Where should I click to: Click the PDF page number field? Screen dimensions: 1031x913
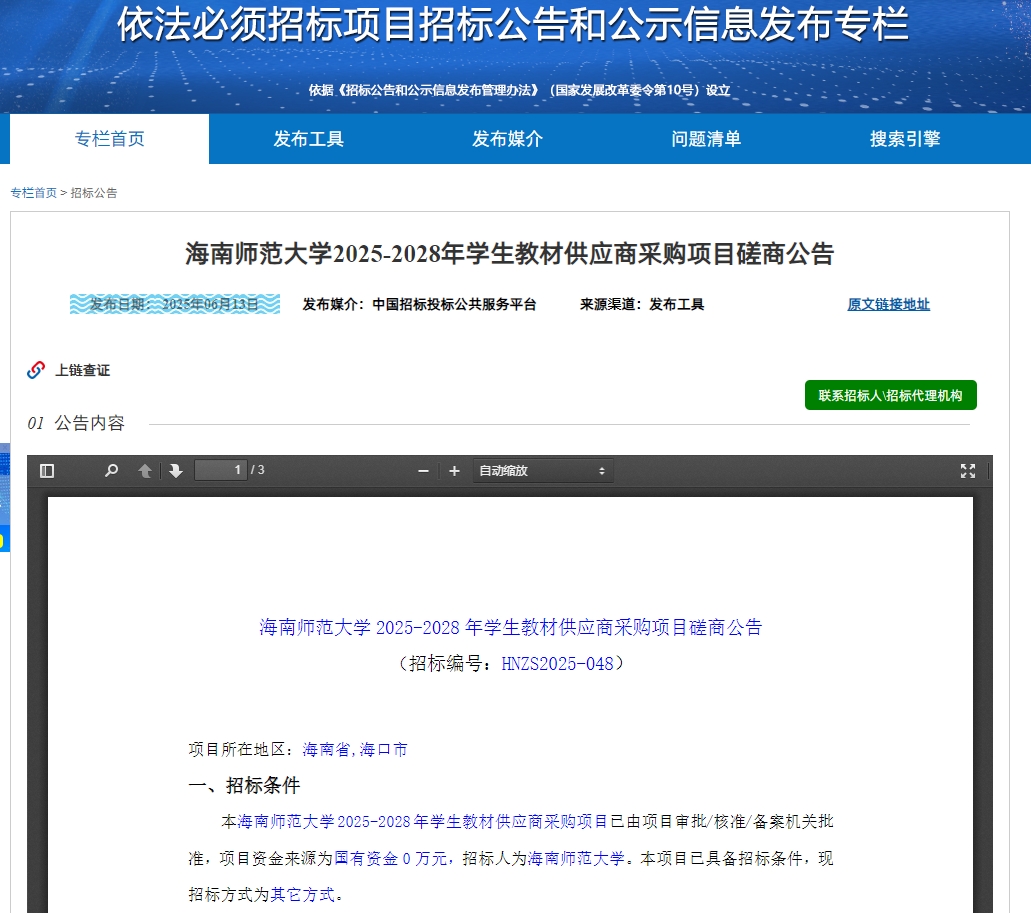220,470
